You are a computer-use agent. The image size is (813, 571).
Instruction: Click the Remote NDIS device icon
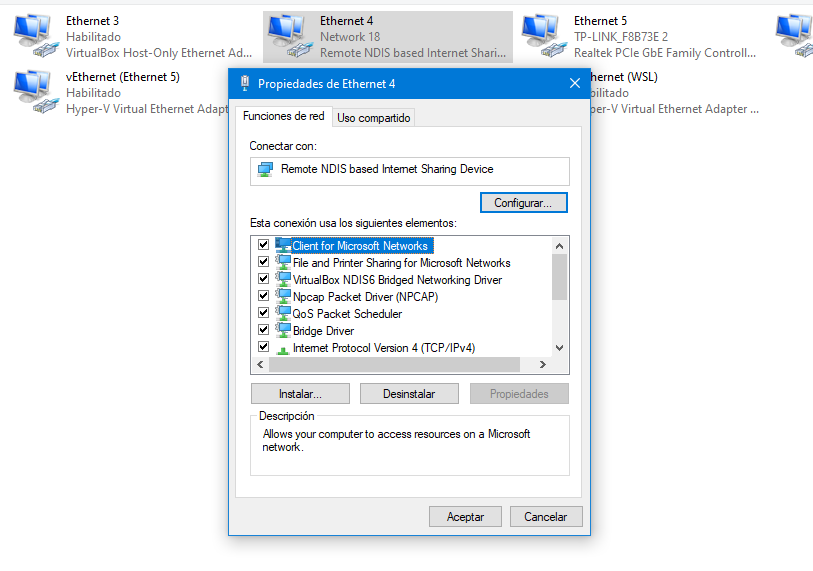point(265,169)
